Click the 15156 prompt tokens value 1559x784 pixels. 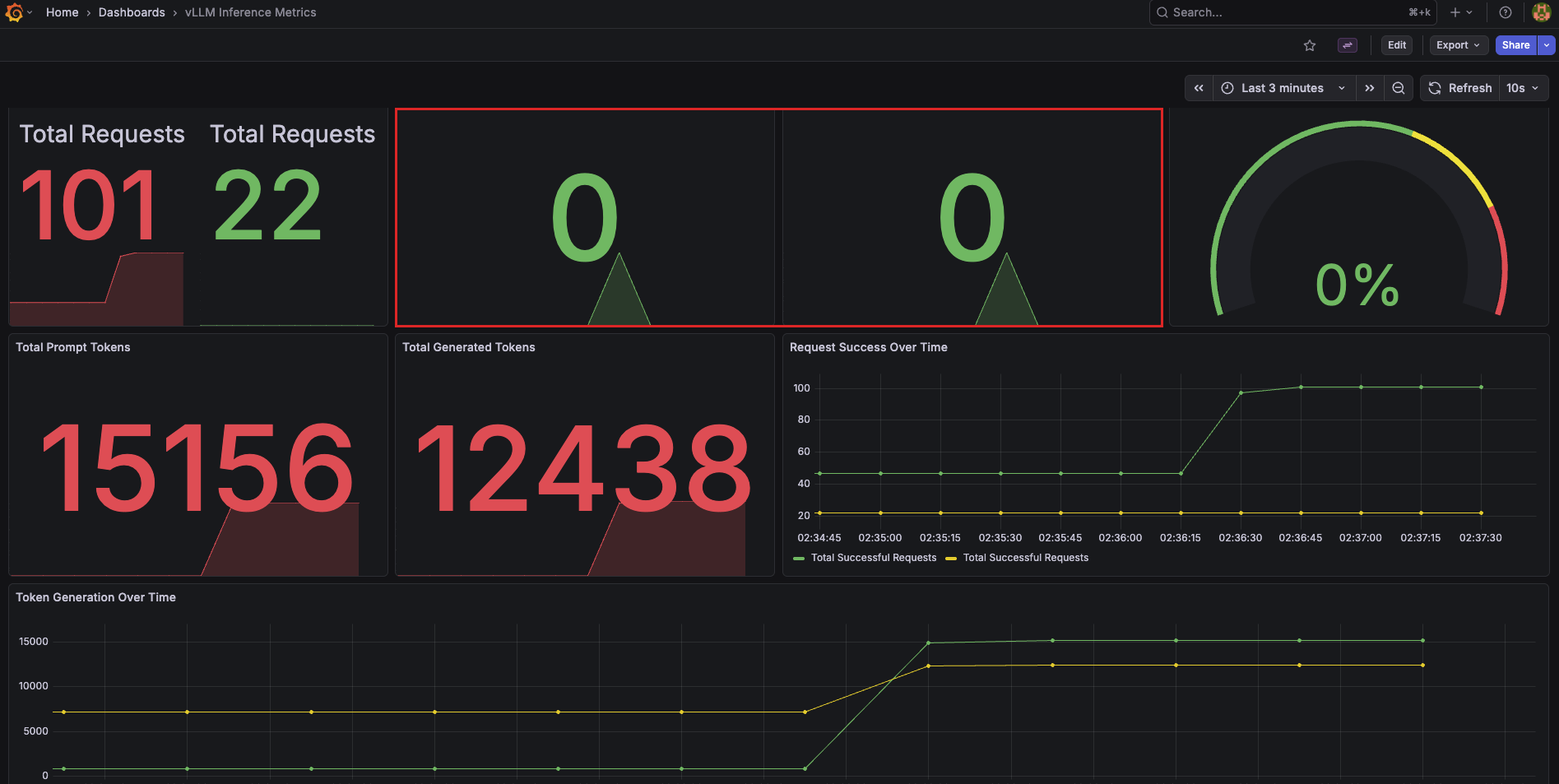click(x=197, y=466)
